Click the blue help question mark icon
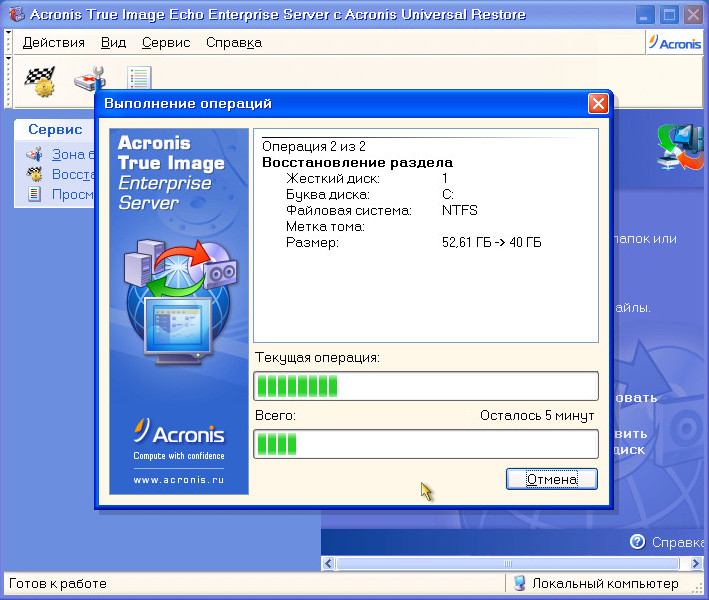This screenshot has width=709, height=600. point(637,542)
